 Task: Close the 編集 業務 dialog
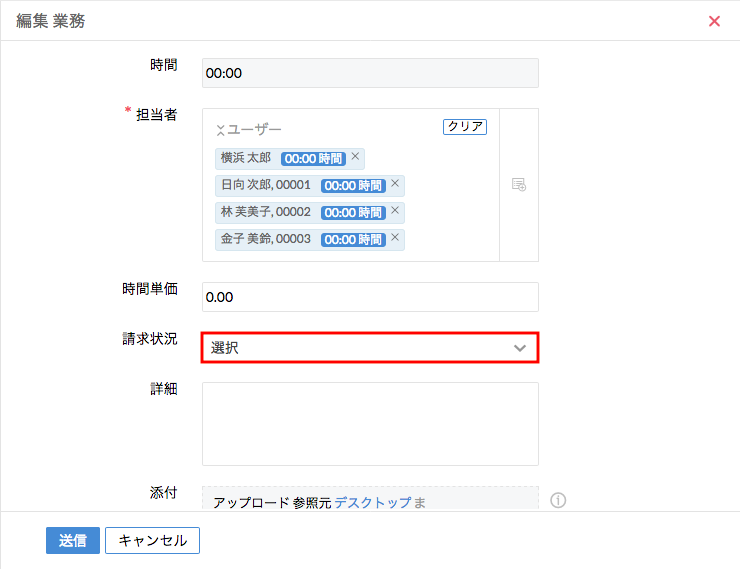(714, 21)
